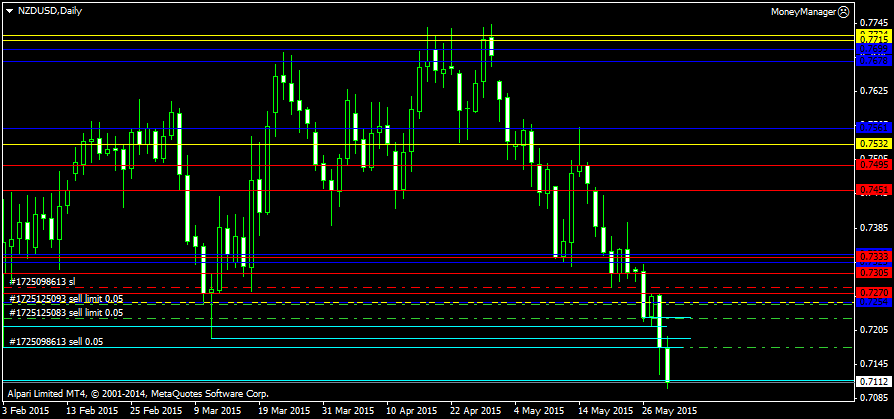Click the 14 May 2015 date label
This screenshot has width=894, height=419.
[606, 410]
